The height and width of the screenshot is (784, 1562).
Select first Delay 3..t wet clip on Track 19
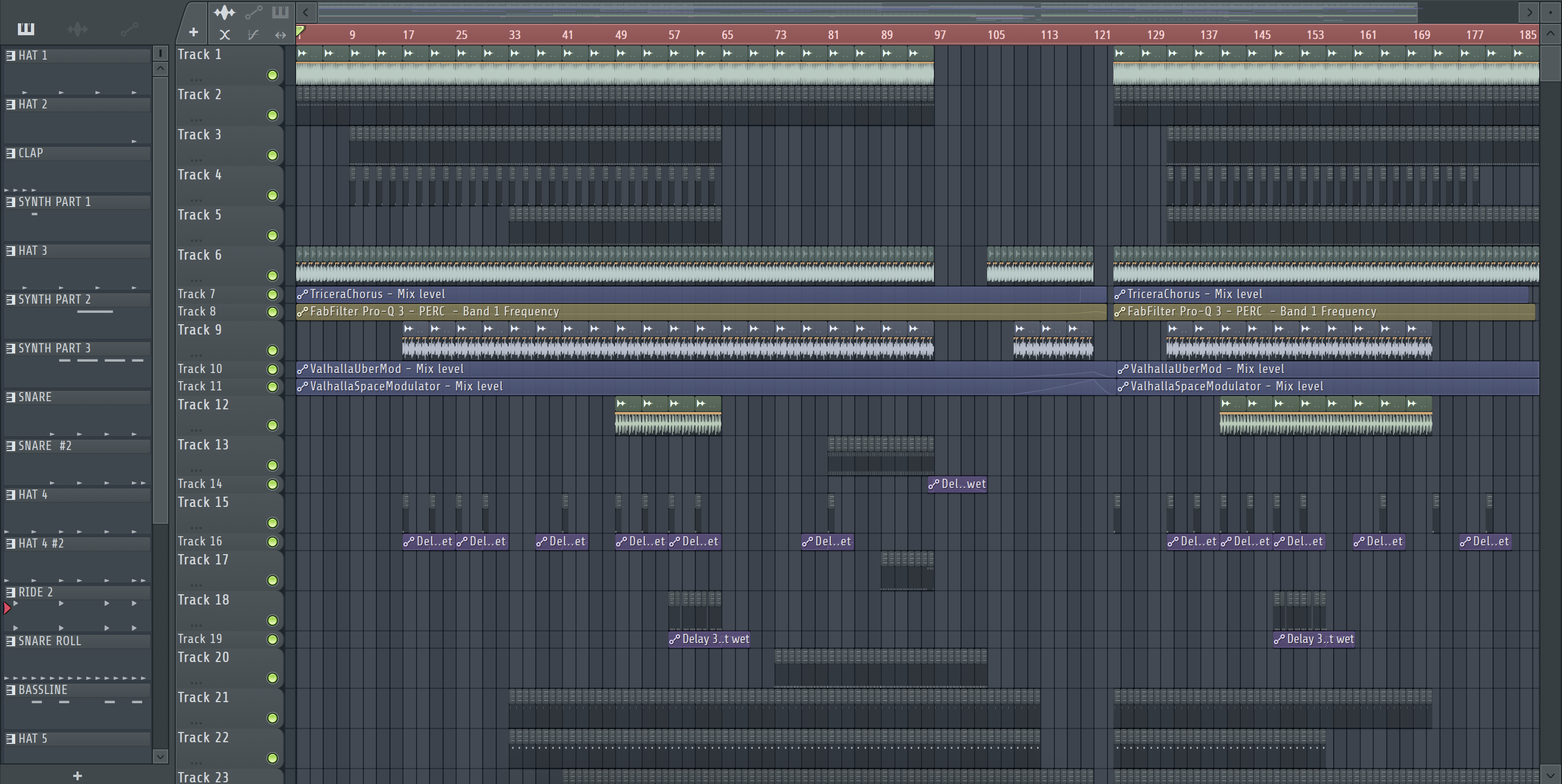click(709, 639)
